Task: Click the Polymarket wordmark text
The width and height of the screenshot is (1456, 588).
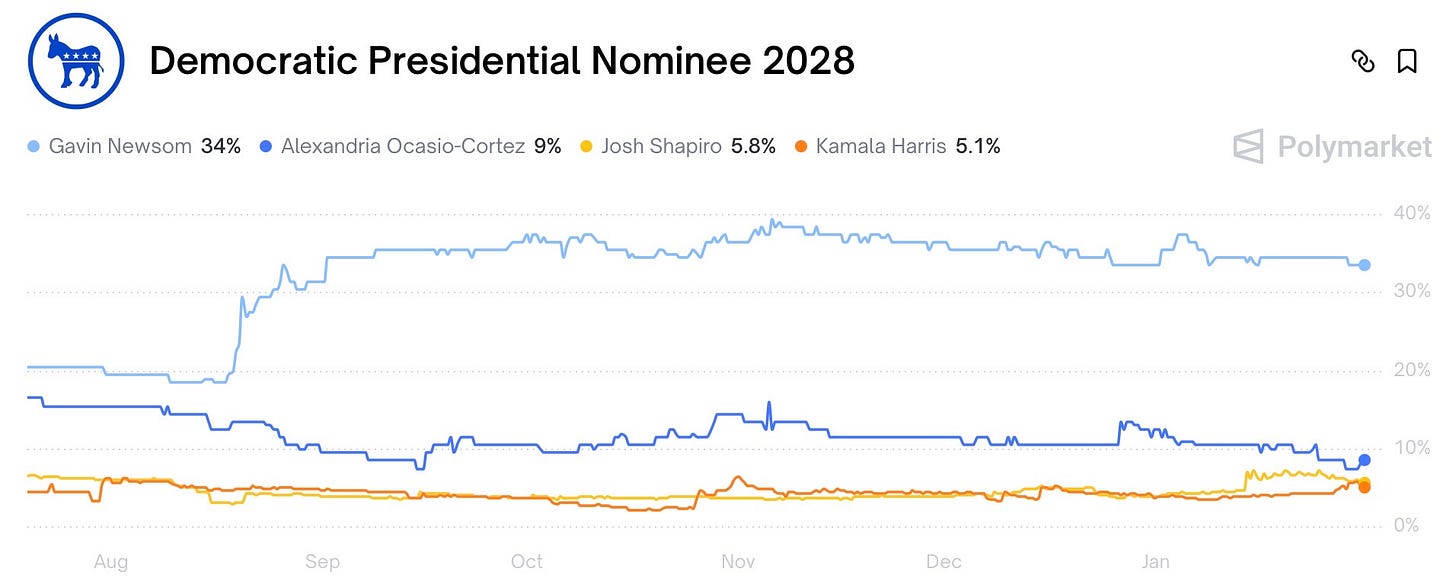Action: (1355, 147)
